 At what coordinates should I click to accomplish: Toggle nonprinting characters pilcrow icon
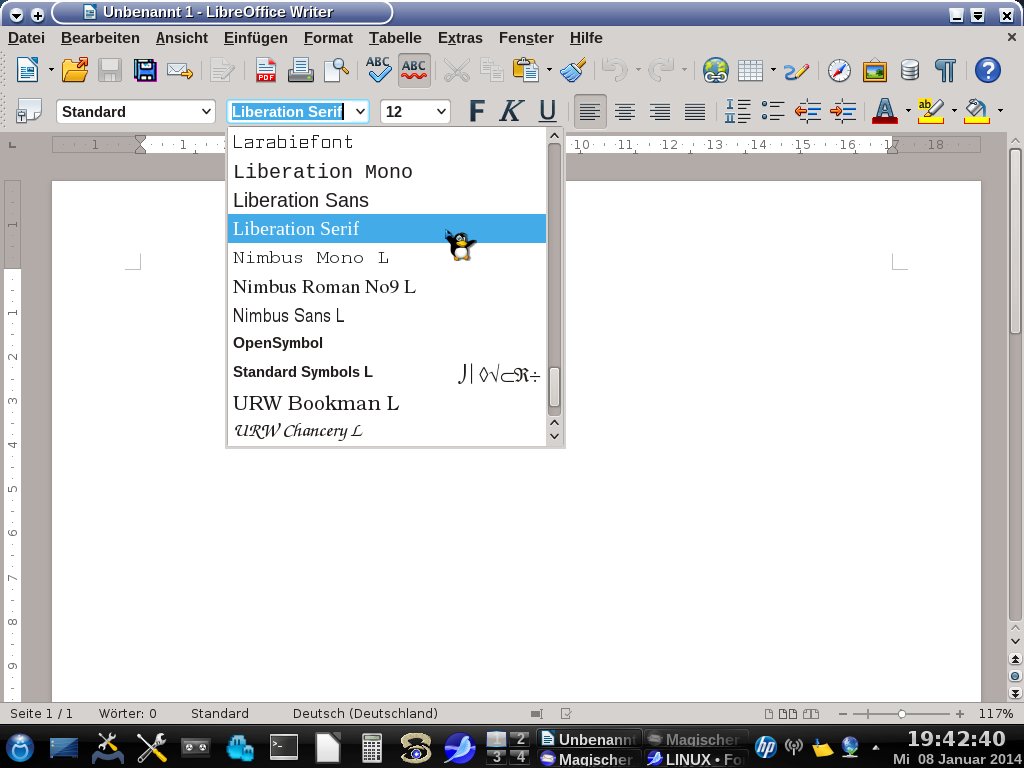click(945, 70)
